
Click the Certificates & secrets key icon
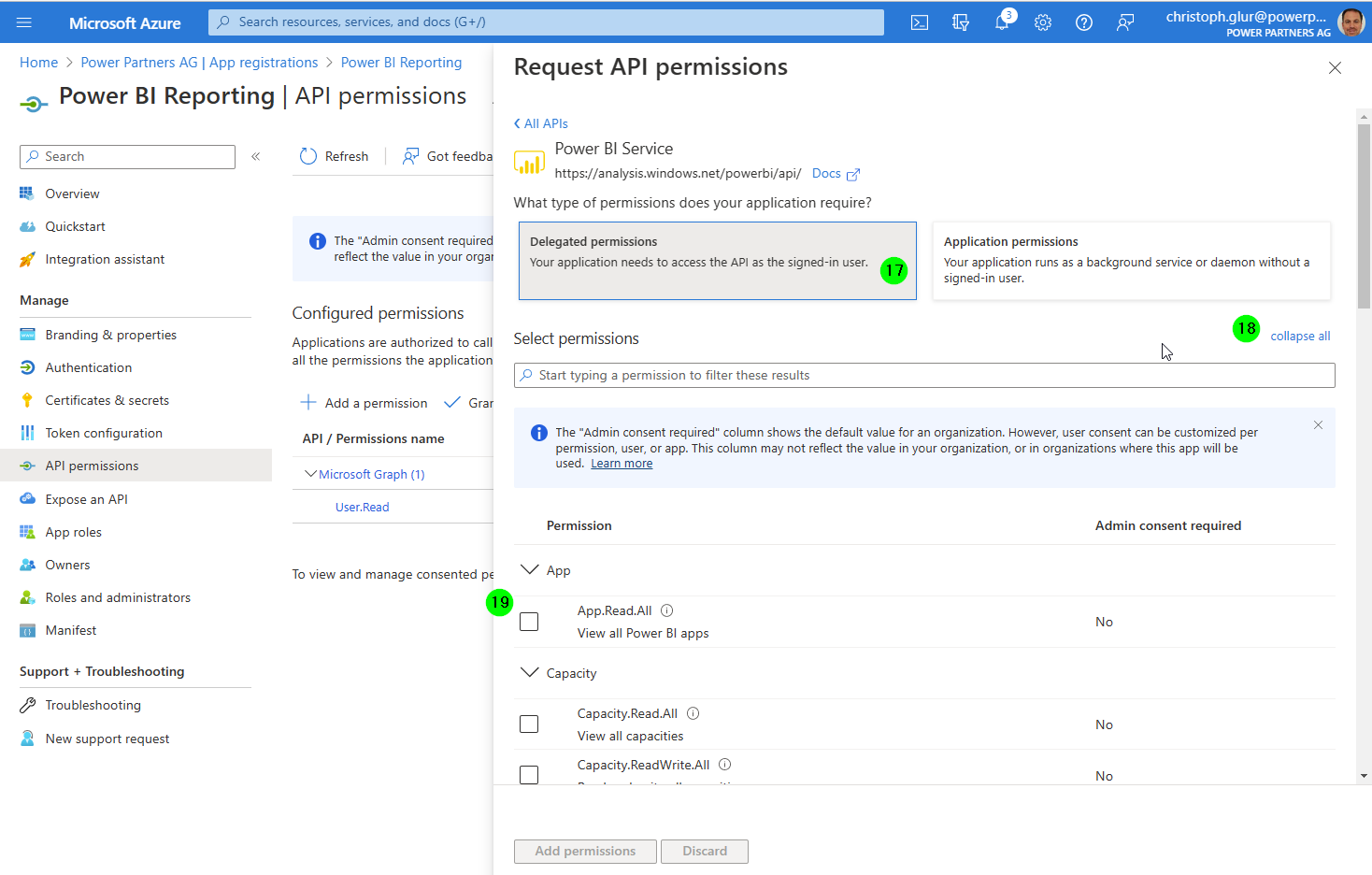(x=27, y=400)
